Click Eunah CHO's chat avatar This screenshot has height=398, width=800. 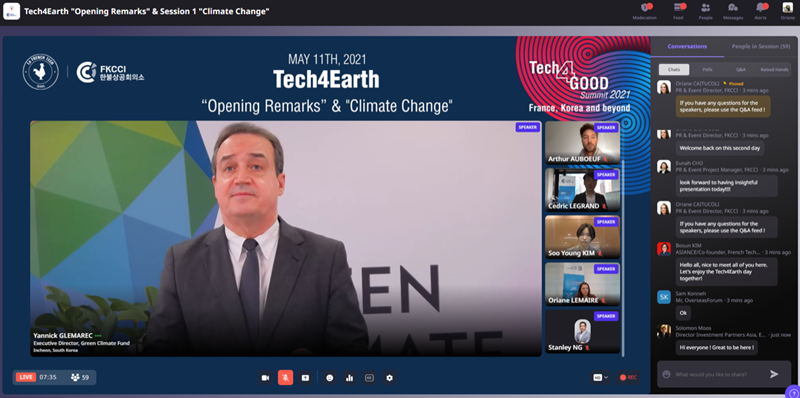click(x=664, y=166)
